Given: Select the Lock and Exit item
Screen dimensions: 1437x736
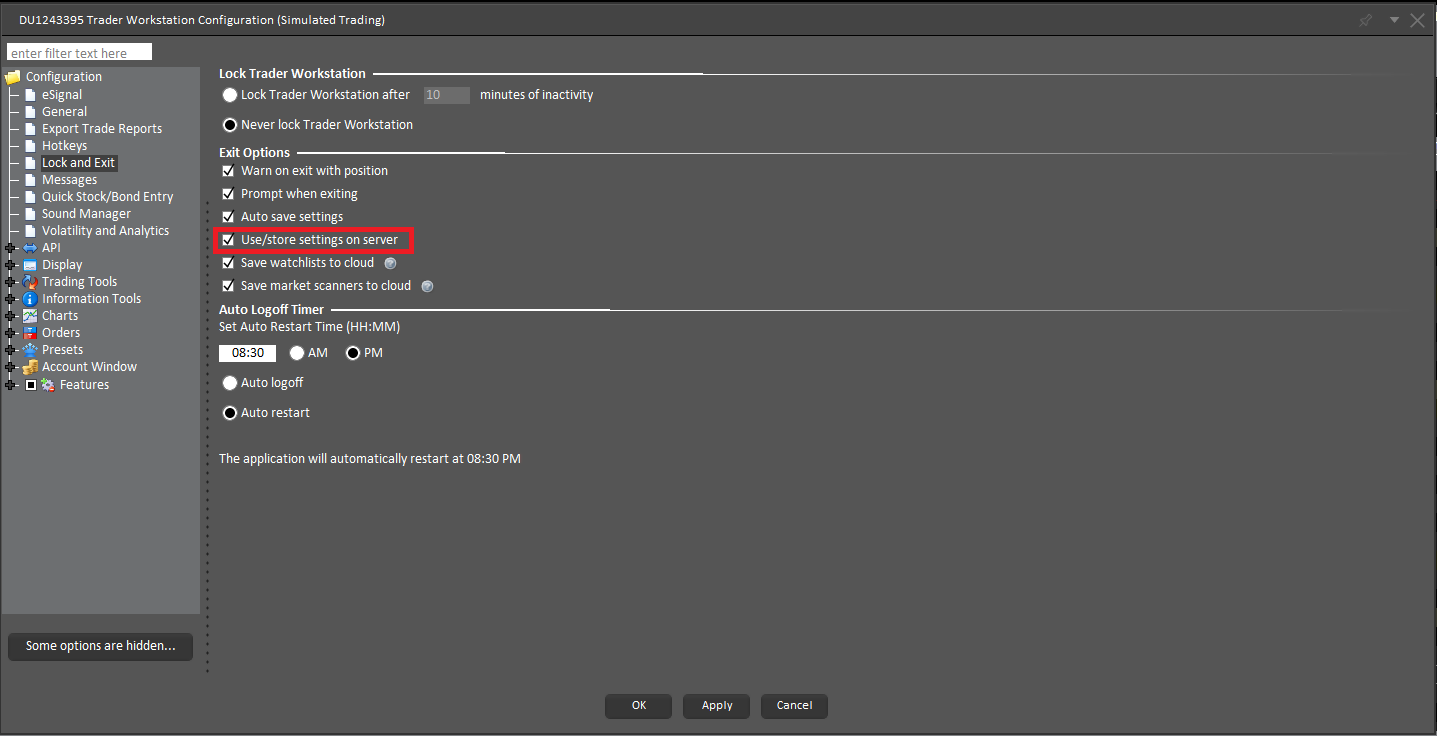Looking at the screenshot, I should pyautogui.click(x=78, y=163).
